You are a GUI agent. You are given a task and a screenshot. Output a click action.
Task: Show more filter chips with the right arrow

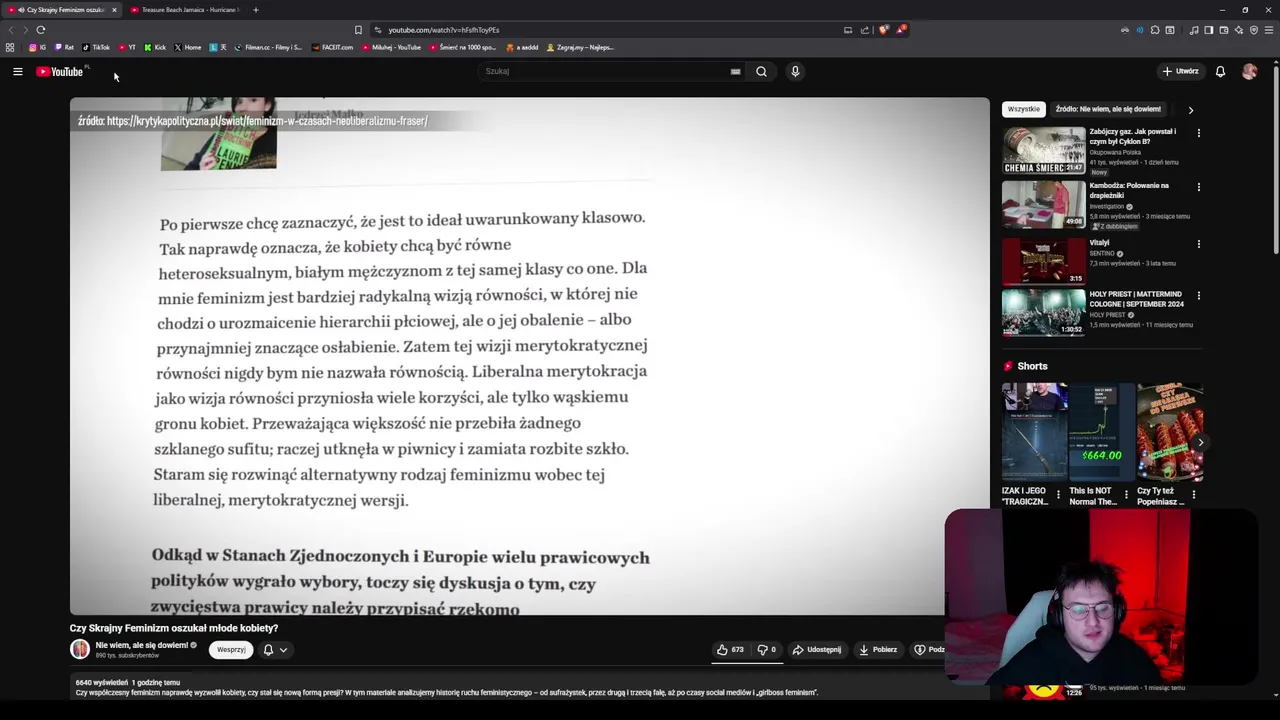pos(1190,110)
